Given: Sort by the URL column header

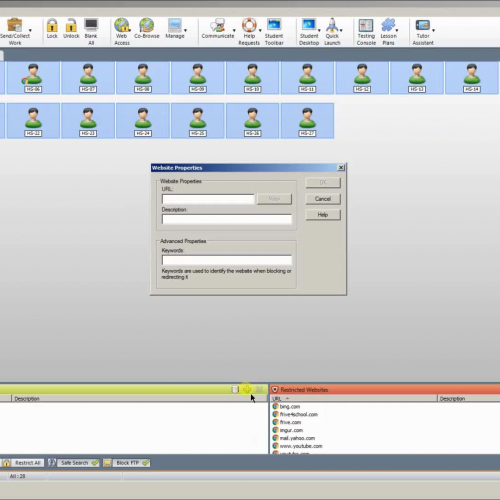Looking at the screenshot, I should pos(353,398).
